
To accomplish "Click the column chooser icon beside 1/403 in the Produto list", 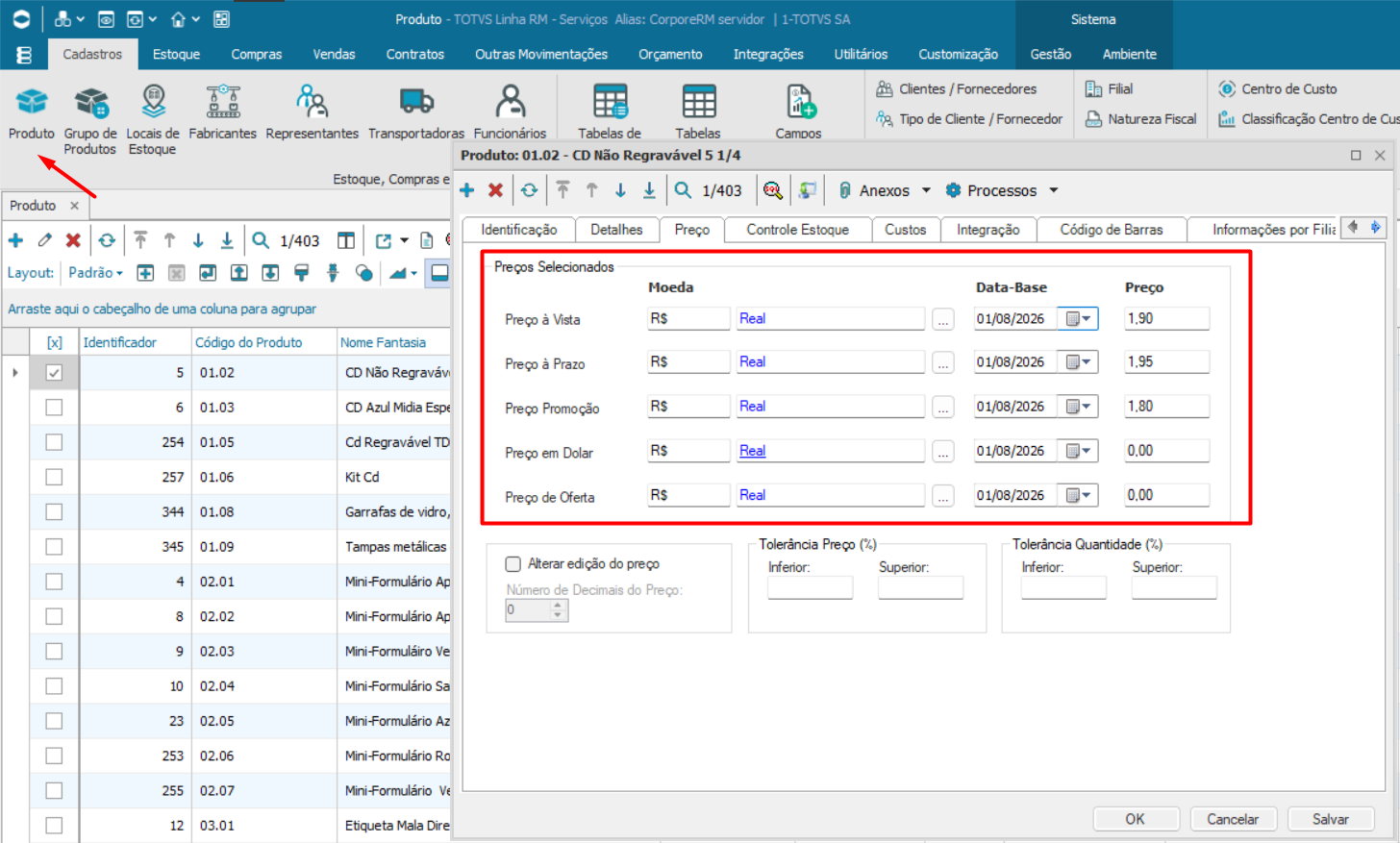I will click(x=346, y=240).
